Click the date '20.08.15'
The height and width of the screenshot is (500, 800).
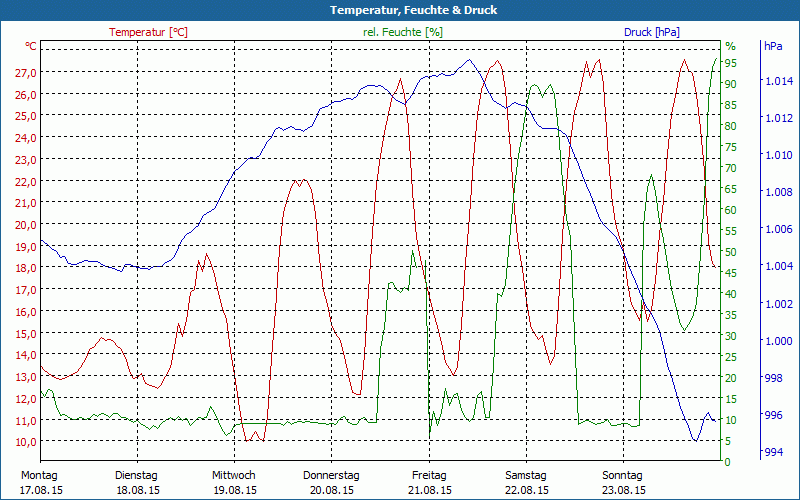(x=332, y=490)
